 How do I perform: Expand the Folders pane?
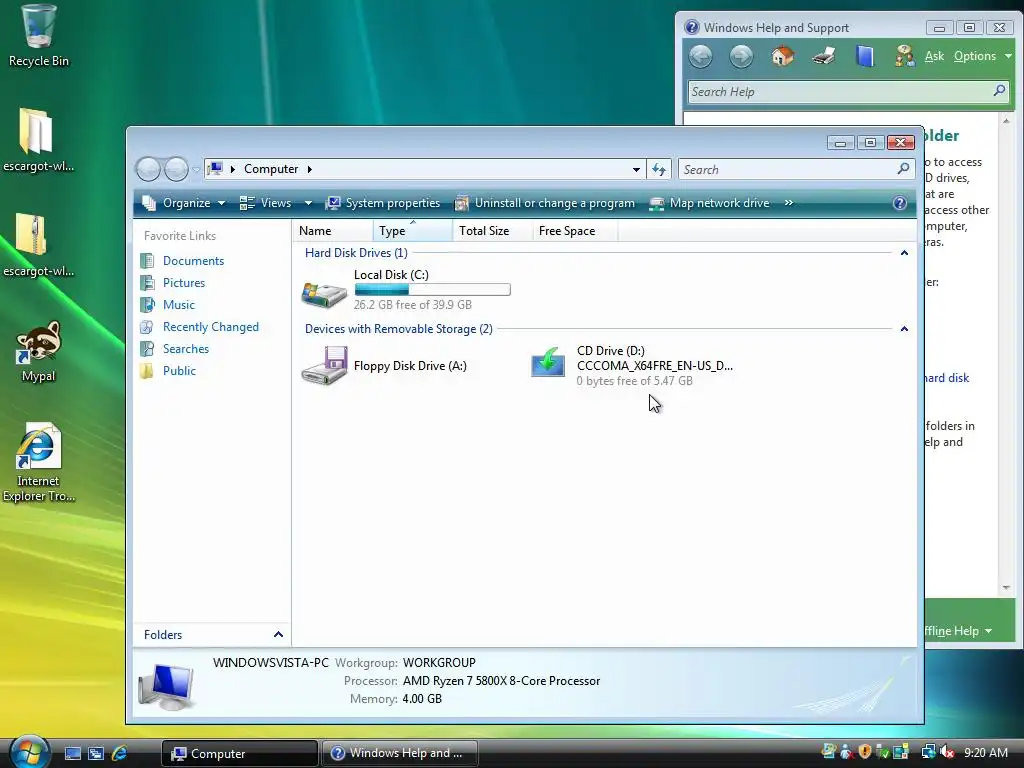tap(278, 634)
